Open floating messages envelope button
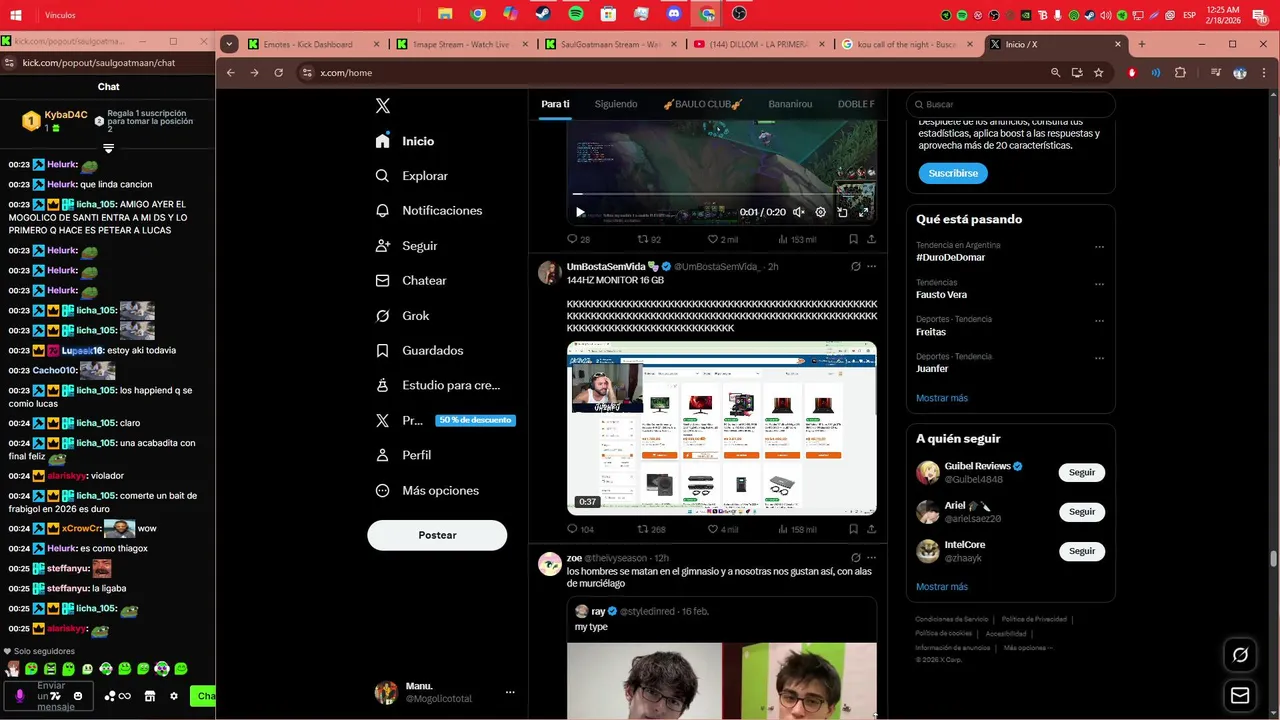Screen dimensions: 1280x720 (1240, 695)
